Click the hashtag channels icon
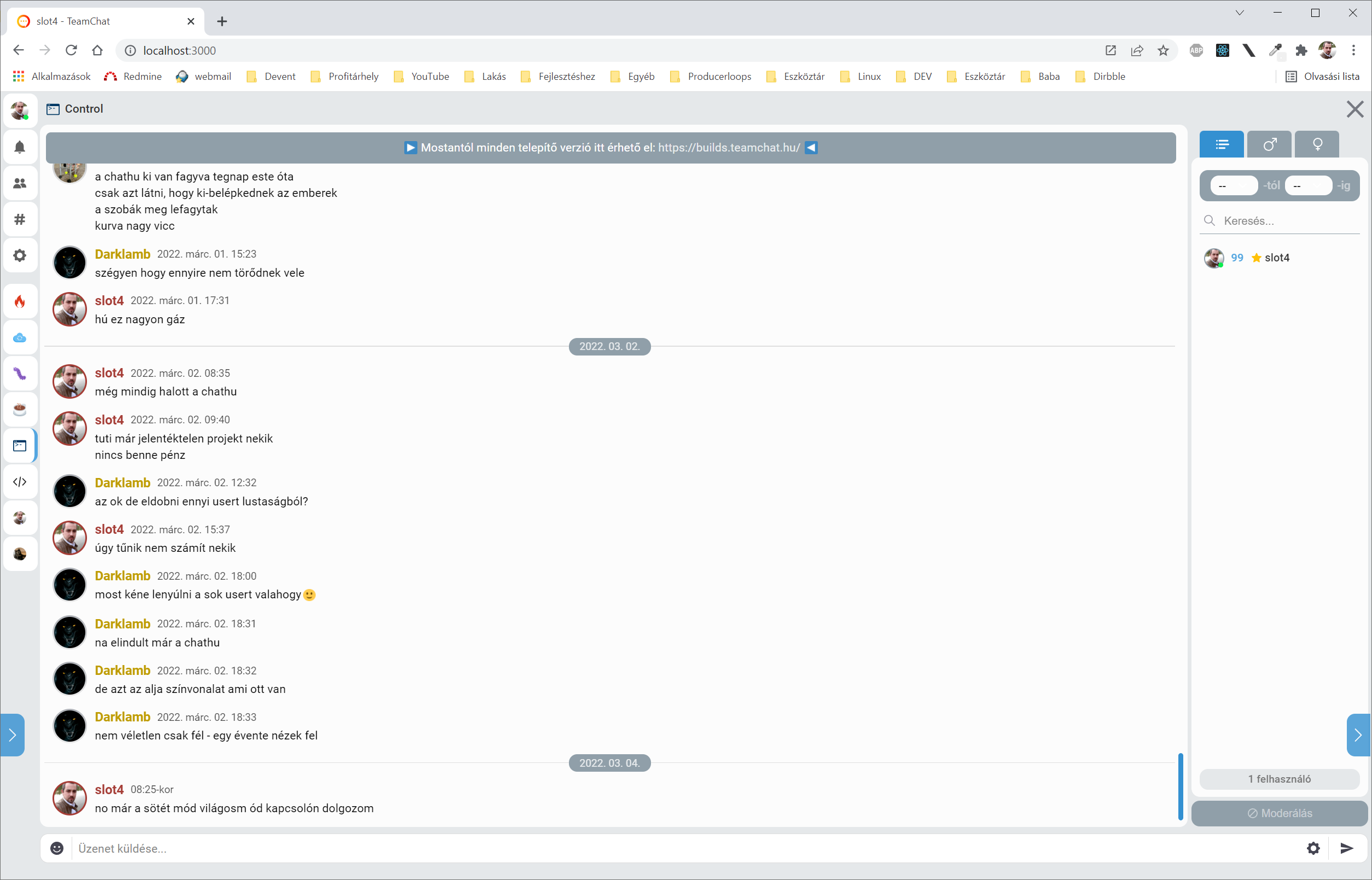 pos(20,219)
